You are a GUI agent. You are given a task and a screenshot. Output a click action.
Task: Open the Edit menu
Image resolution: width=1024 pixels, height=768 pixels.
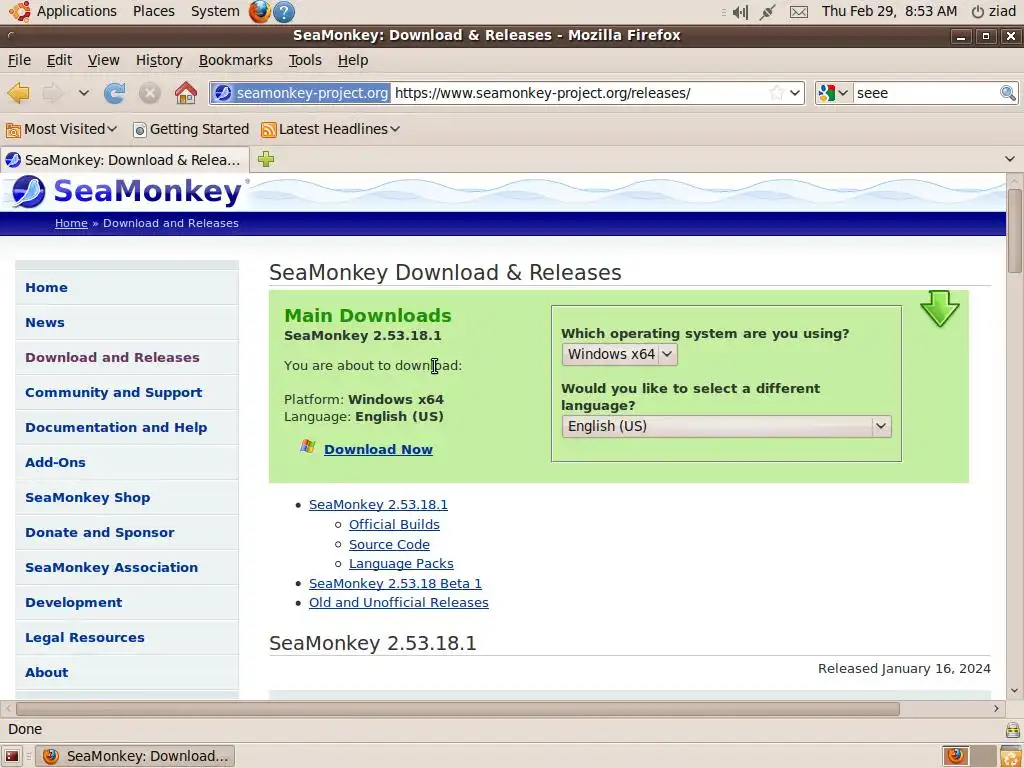(x=59, y=60)
